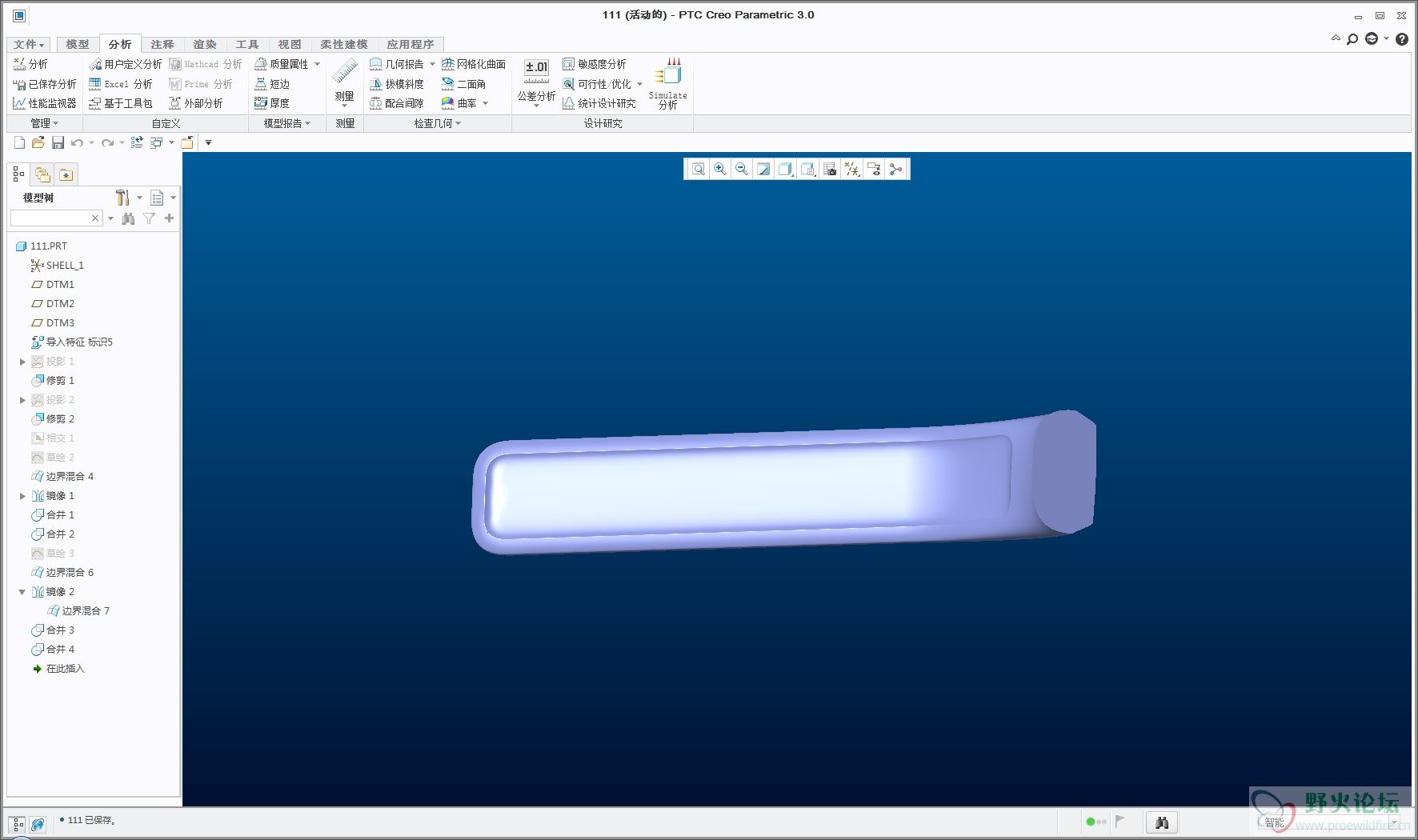Switch to the 柔性建模 ribbon tab
This screenshot has height=840, width=1418.
tap(344, 44)
